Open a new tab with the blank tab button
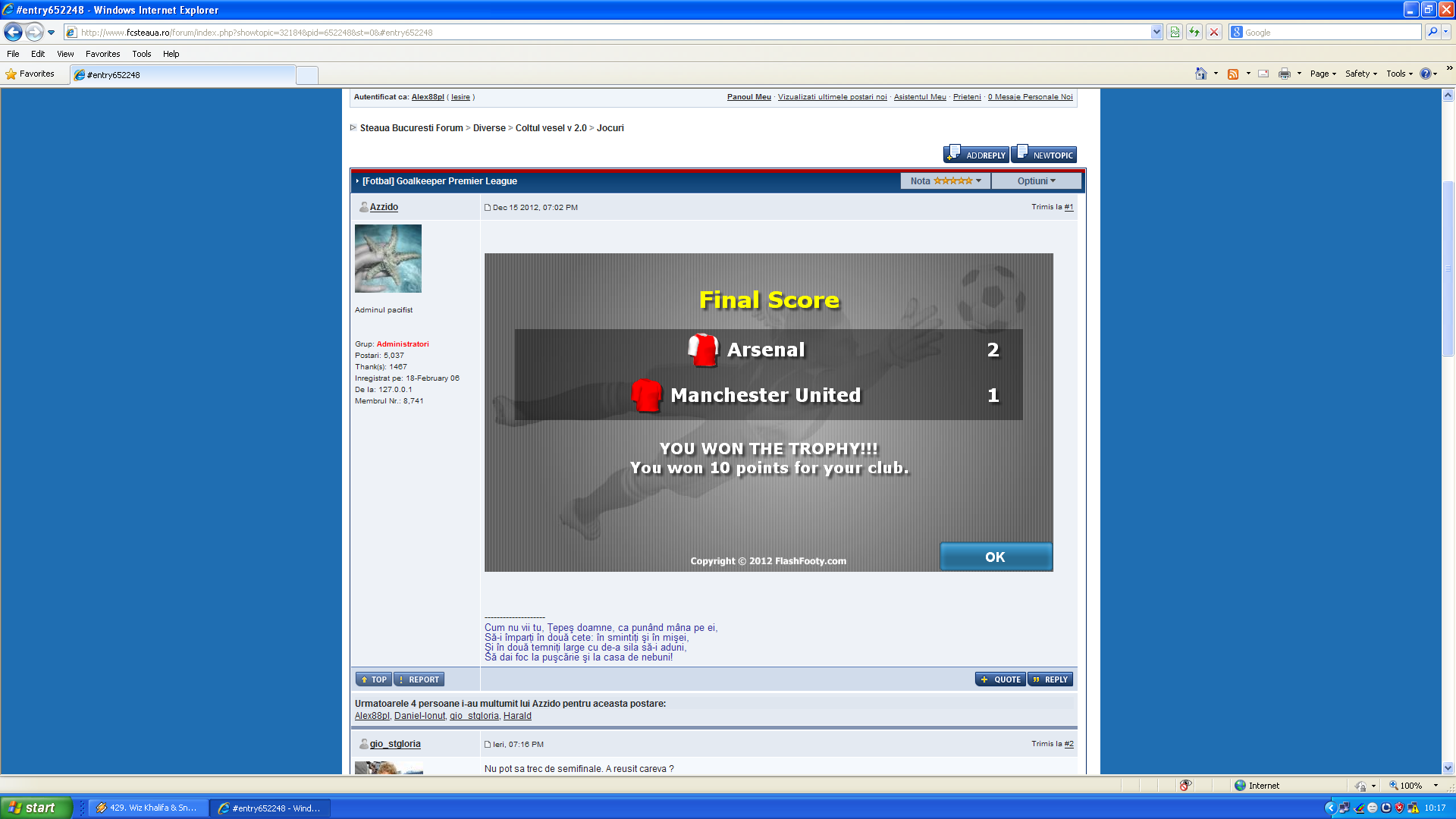This screenshot has height=819, width=1456. pos(307,75)
